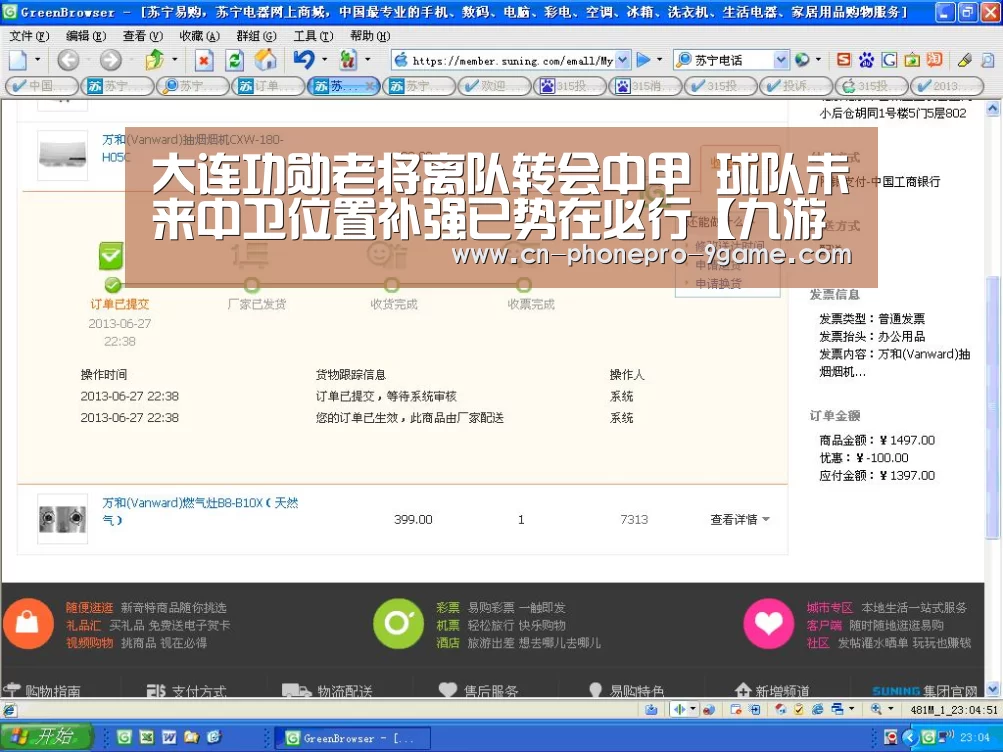The image size is (1003, 752).
Task: Click the 客户端 footer link
Action: (824, 625)
